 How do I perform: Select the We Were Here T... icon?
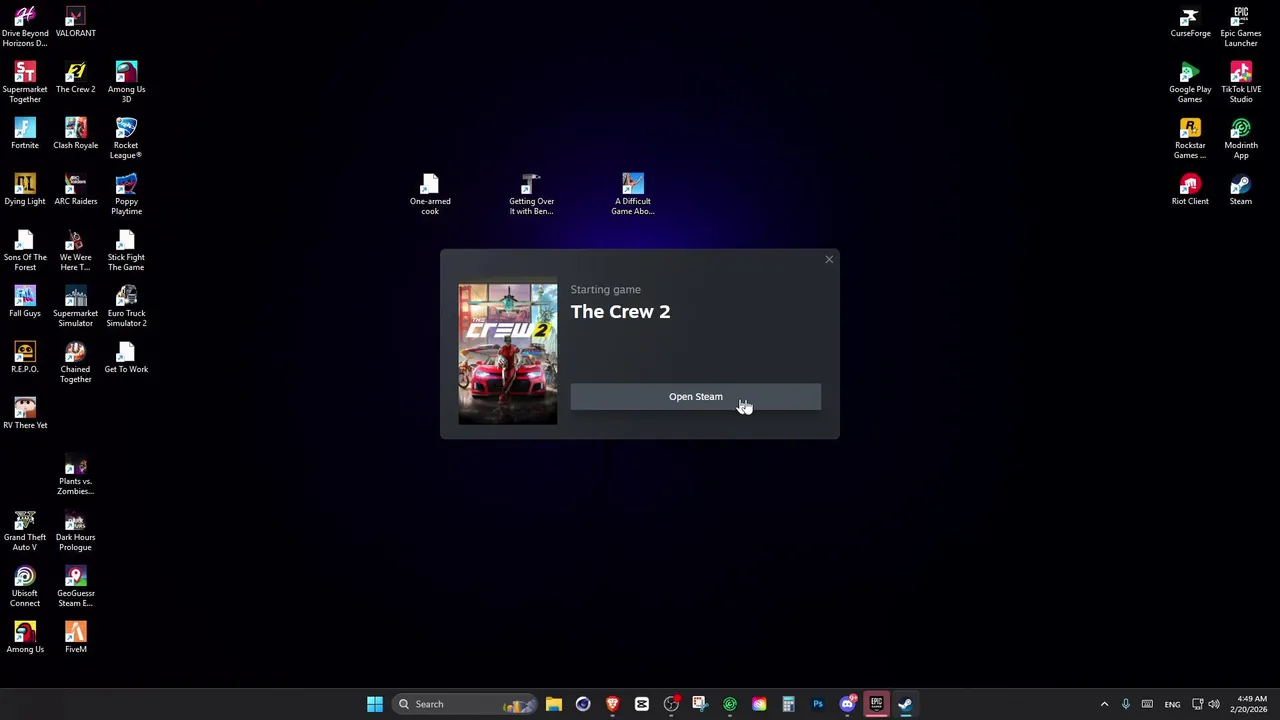tap(75, 250)
